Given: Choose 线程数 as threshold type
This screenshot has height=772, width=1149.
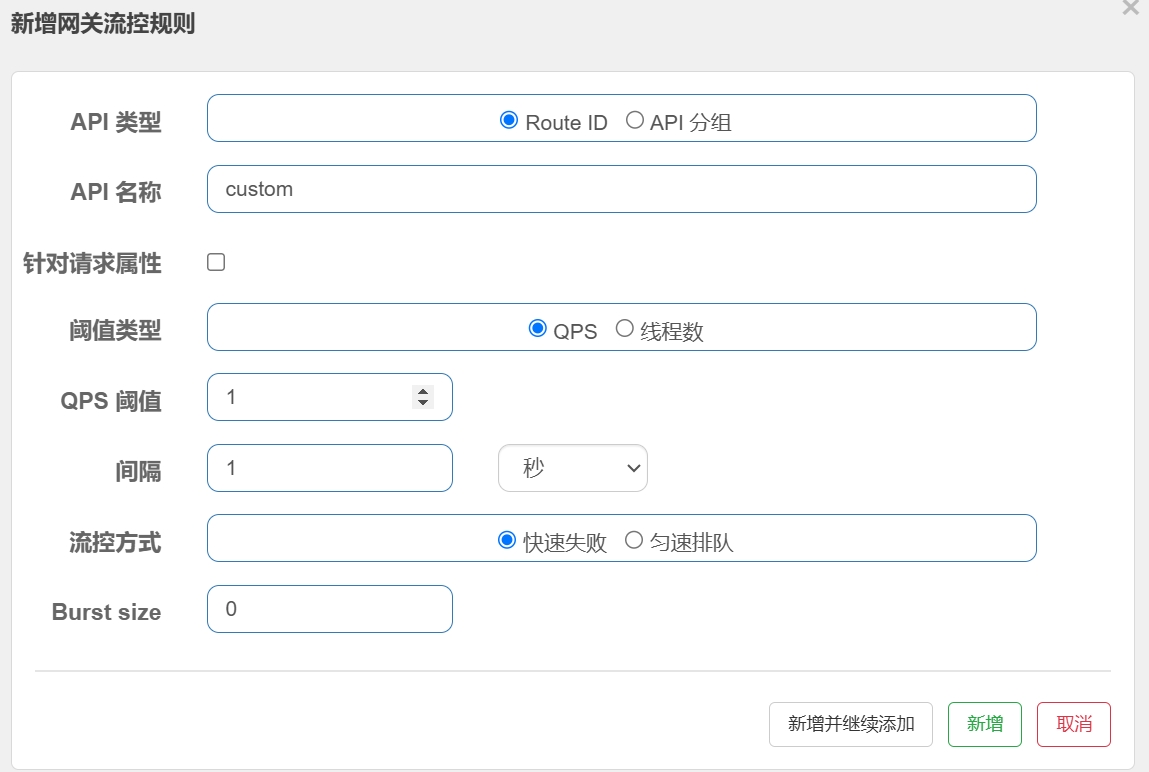Looking at the screenshot, I should pyautogui.click(x=624, y=329).
